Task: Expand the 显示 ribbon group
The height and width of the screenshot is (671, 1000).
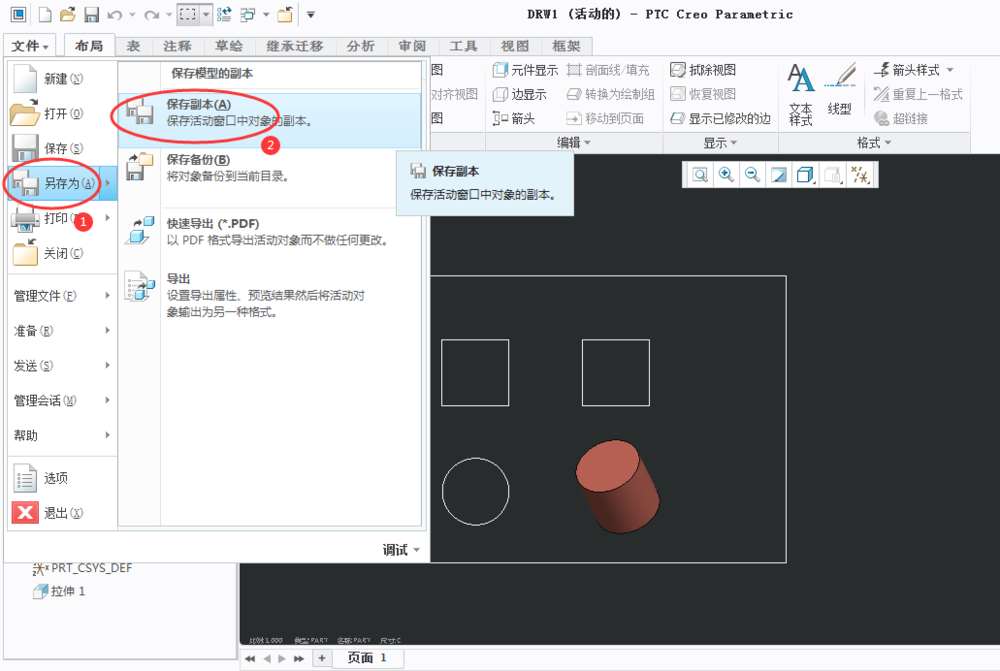Action: coord(720,143)
